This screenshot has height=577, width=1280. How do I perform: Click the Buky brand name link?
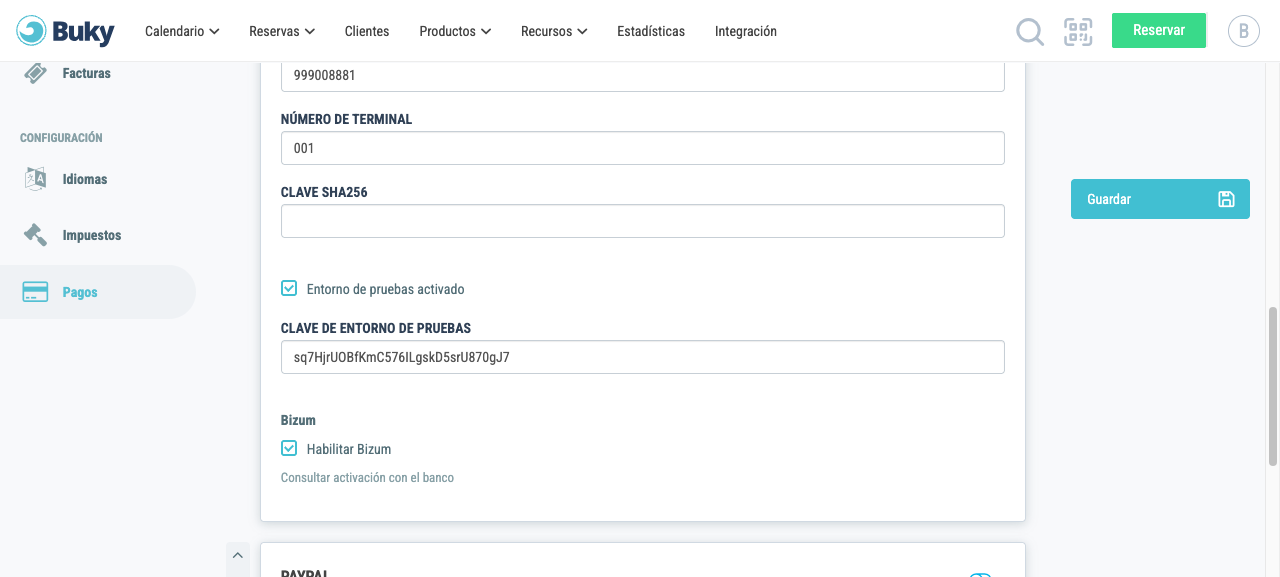[x=83, y=32]
